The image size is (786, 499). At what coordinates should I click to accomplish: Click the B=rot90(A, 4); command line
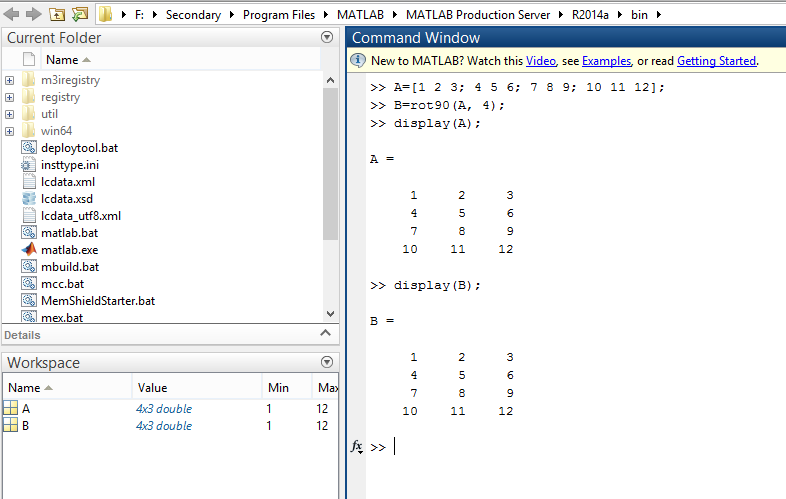(437, 105)
